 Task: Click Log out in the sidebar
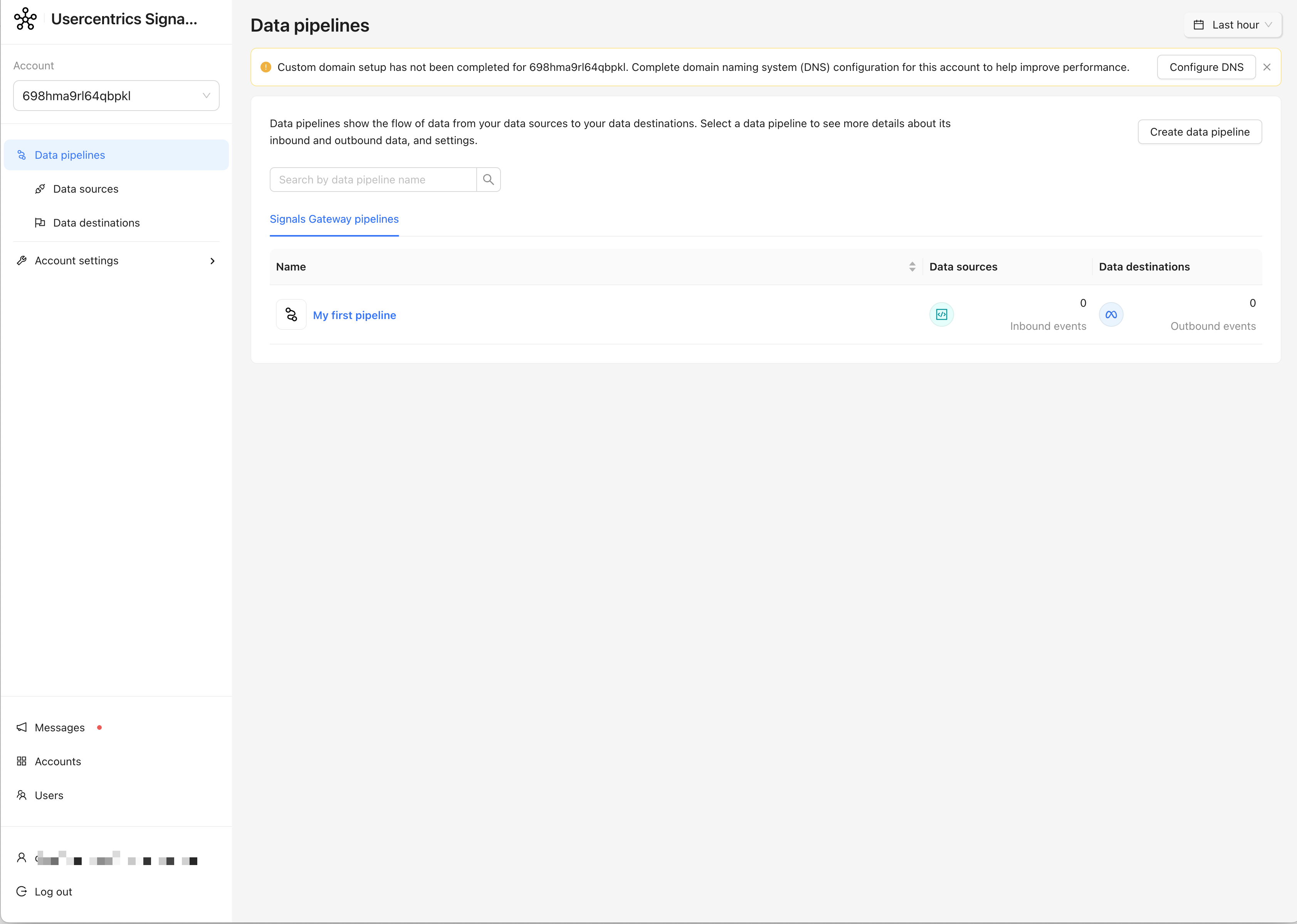click(53, 892)
